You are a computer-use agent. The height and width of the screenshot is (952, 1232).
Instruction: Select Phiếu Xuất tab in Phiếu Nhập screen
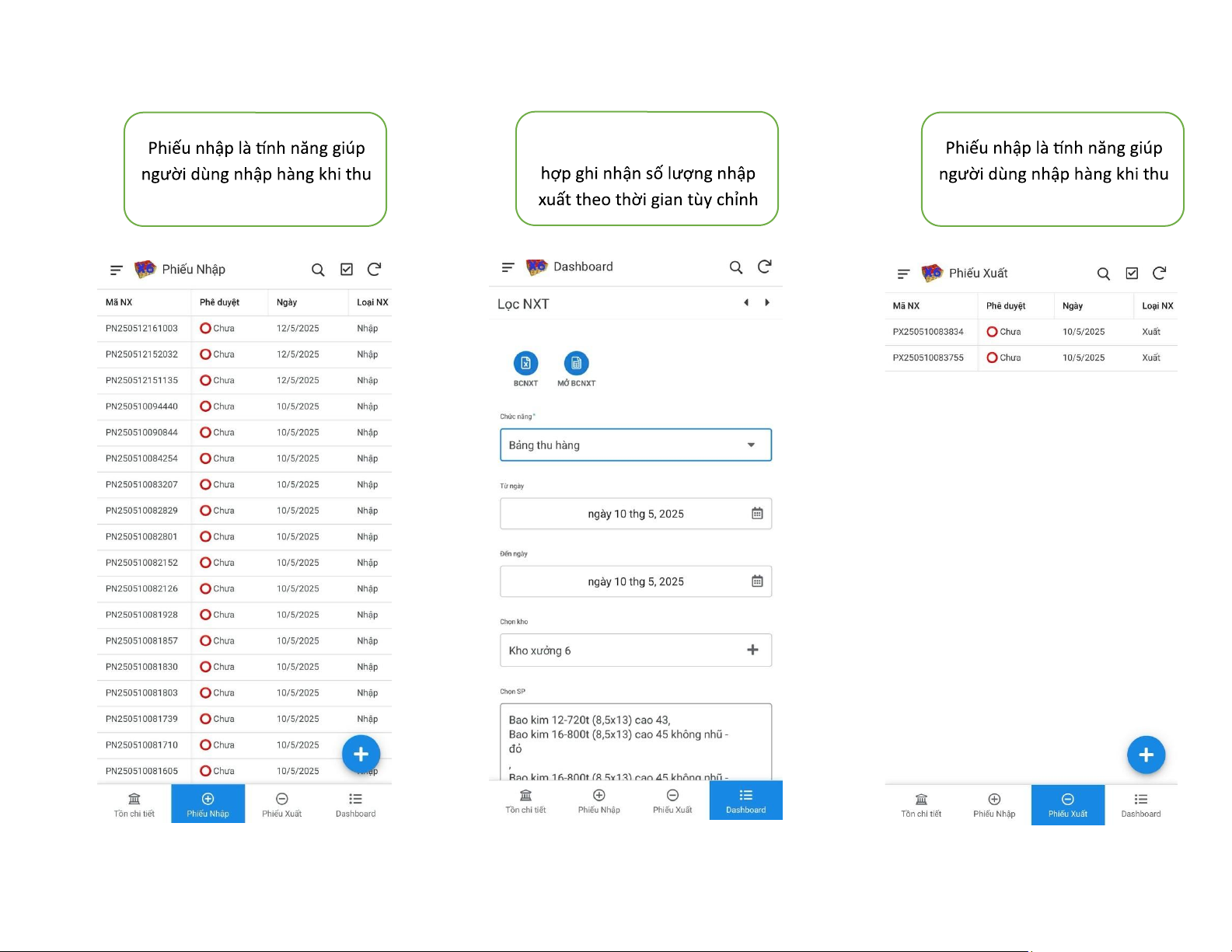click(x=281, y=804)
